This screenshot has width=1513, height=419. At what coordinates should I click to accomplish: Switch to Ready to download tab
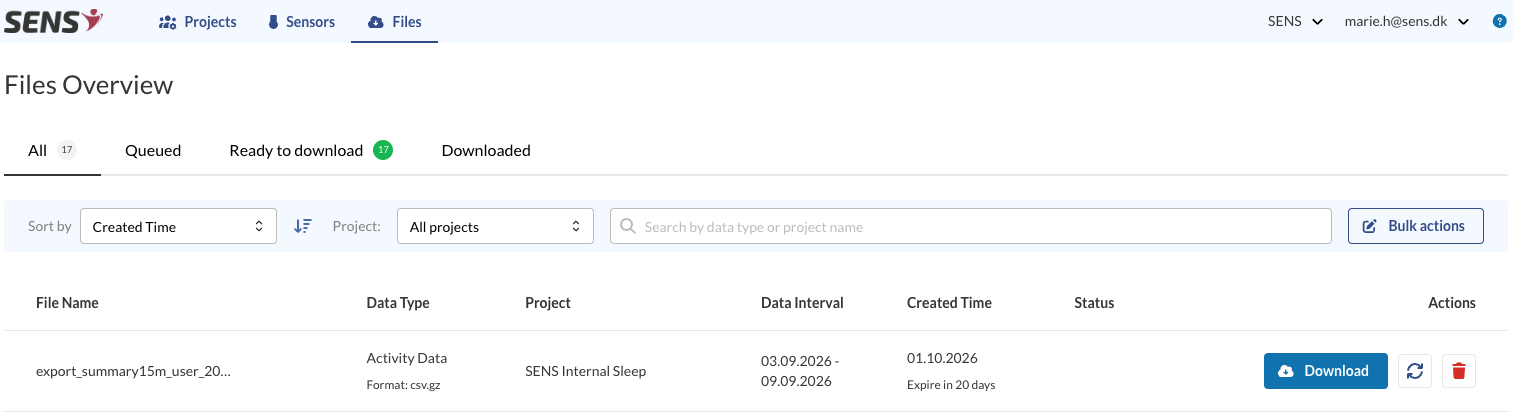[311, 150]
